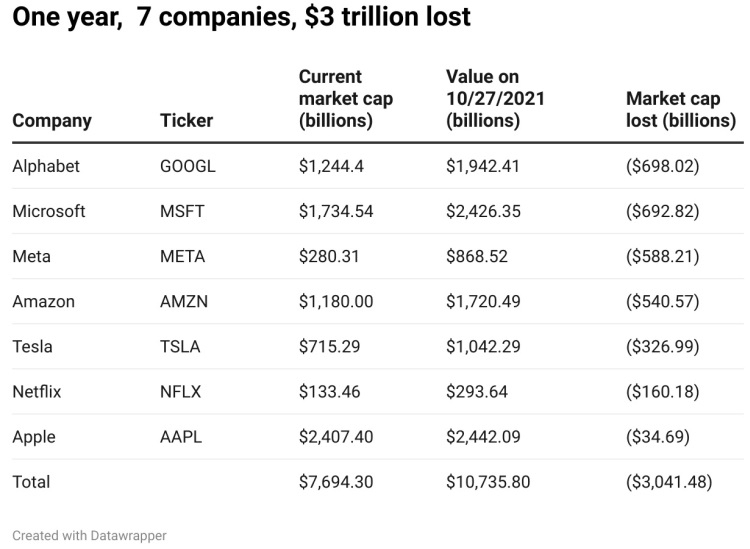Click Meta's current market cap of $280.31
750x549 pixels.
[x=328, y=256]
